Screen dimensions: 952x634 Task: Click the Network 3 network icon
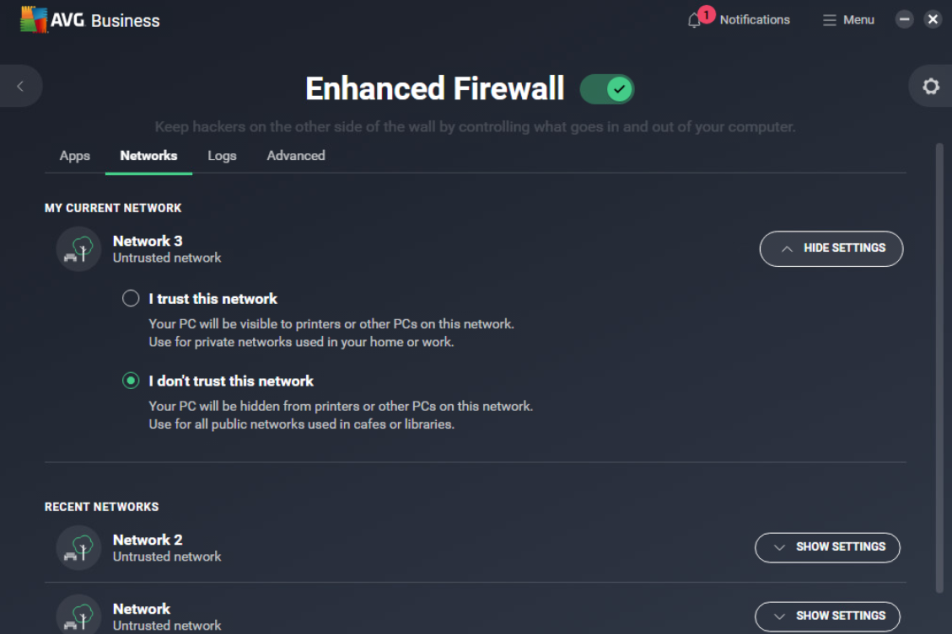click(x=78, y=248)
